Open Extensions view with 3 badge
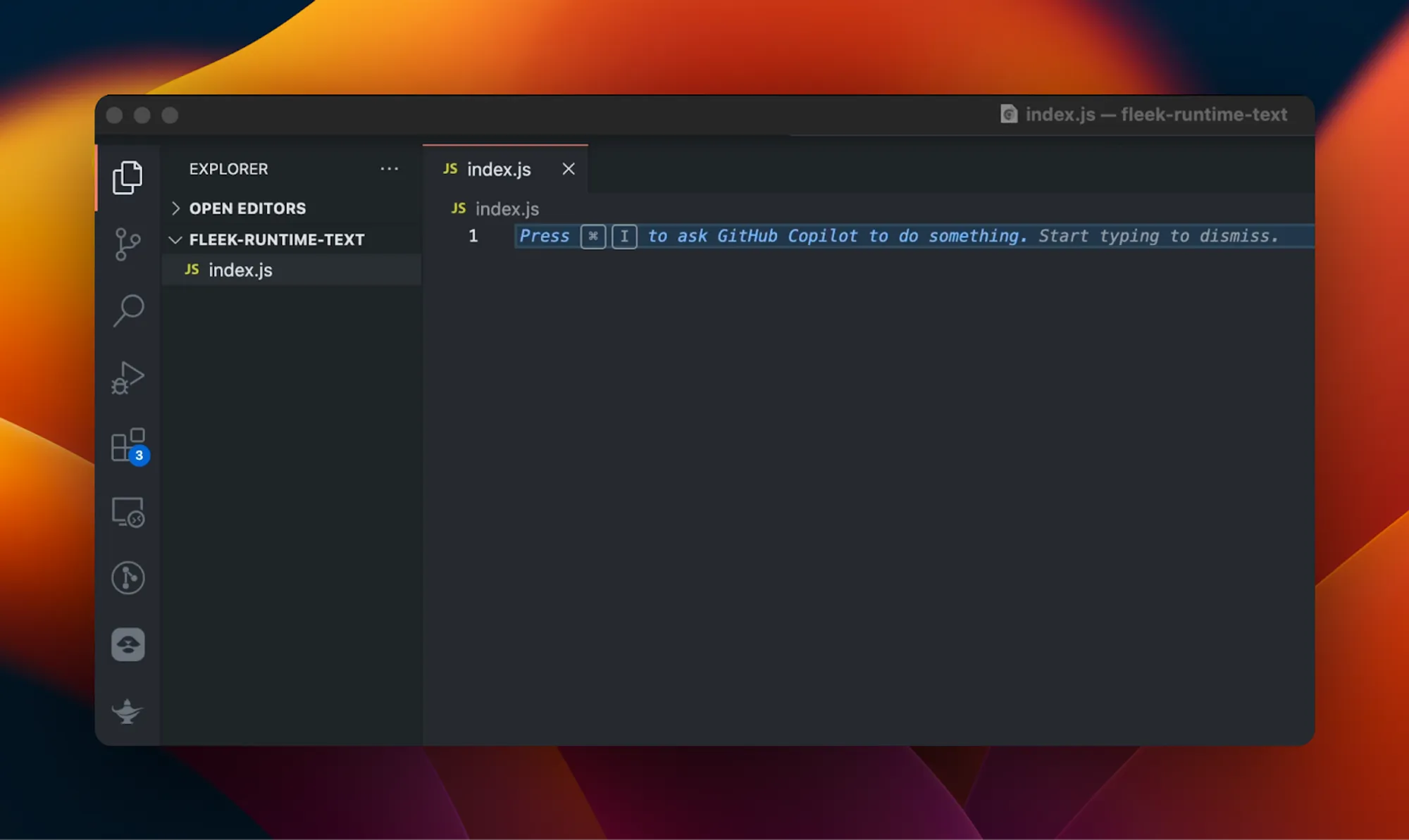 point(128,445)
